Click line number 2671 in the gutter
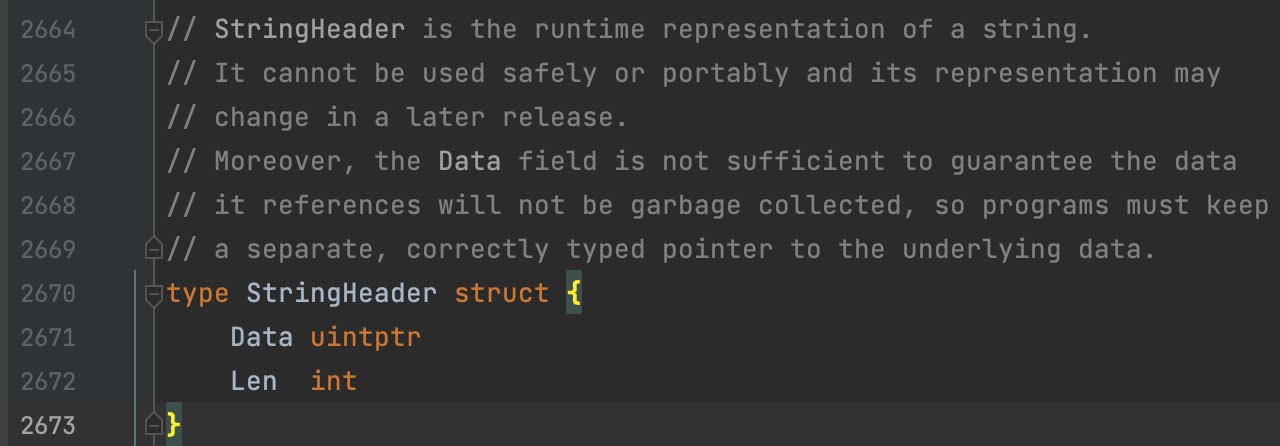 [x=48, y=337]
